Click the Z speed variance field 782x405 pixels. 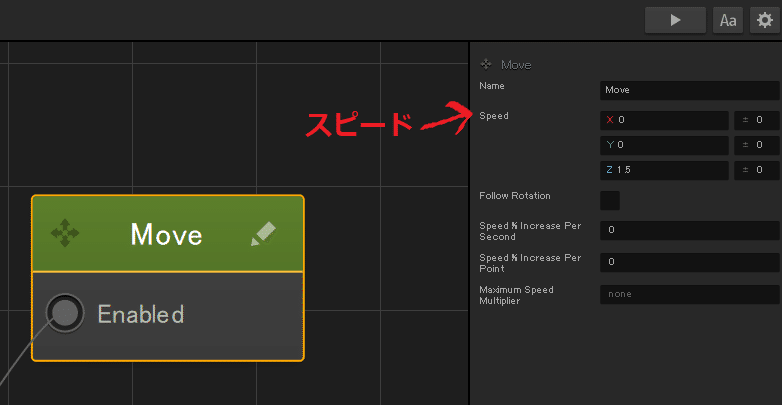tap(756, 170)
